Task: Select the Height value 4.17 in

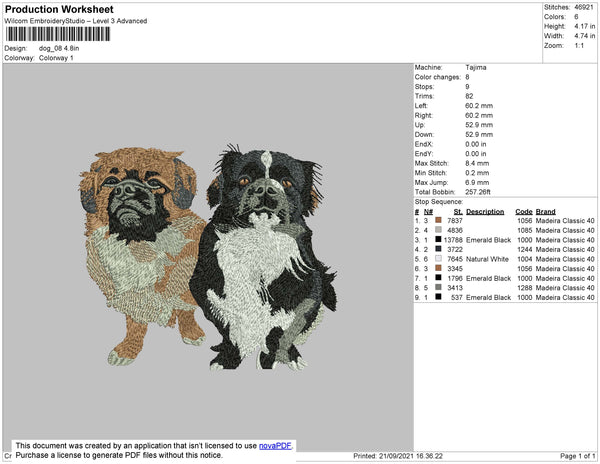Action: [x=585, y=26]
